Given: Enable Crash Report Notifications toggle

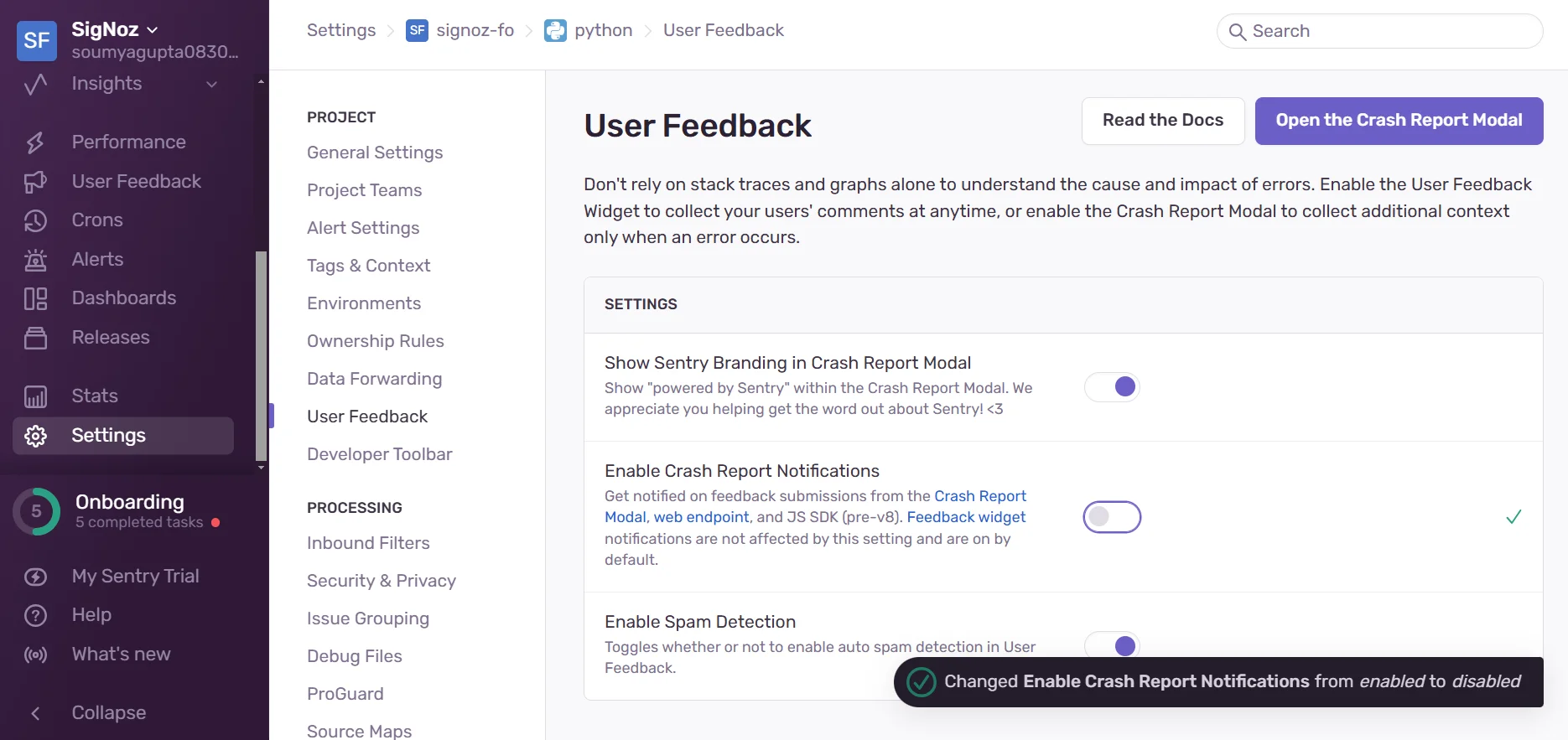Looking at the screenshot, I should pos(1112,516).
